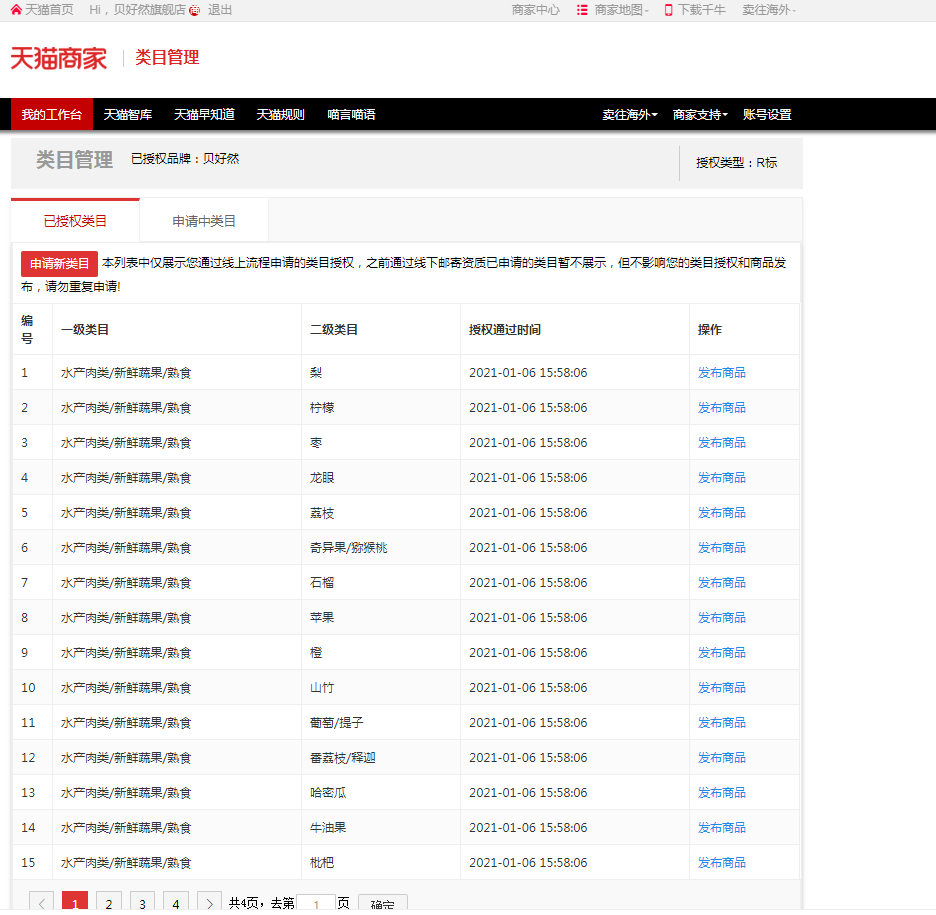The image size is (936, 915).
Task: Click the 已授权品牌：贝好然 text
Action: (x=185, y=159)
